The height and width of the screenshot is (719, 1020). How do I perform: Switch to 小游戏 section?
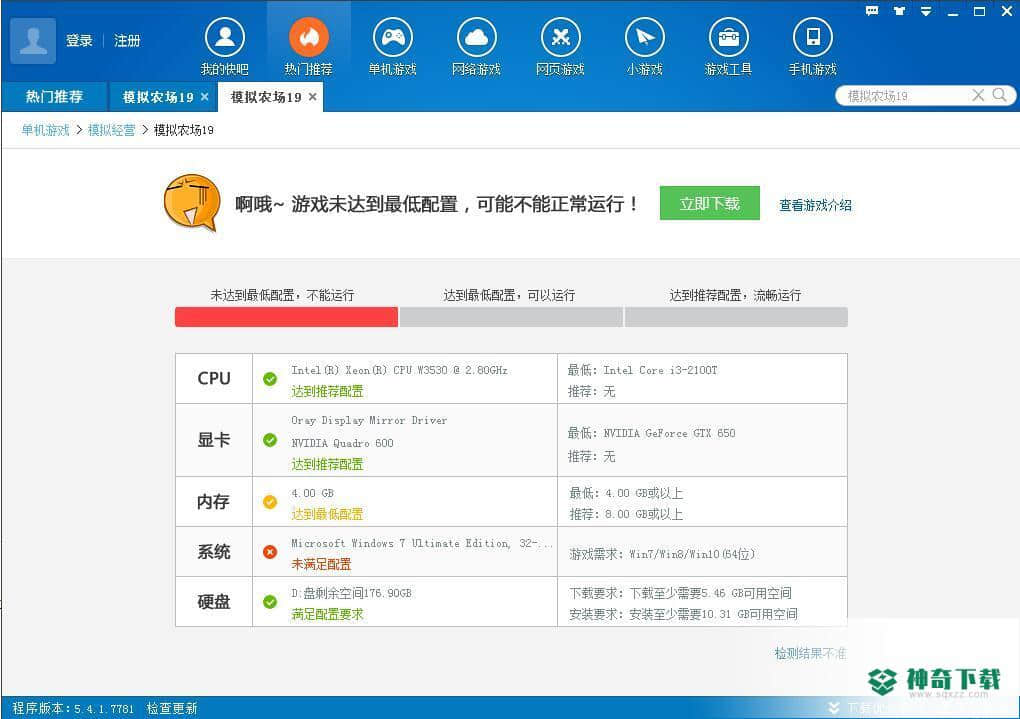click(644, 46)
